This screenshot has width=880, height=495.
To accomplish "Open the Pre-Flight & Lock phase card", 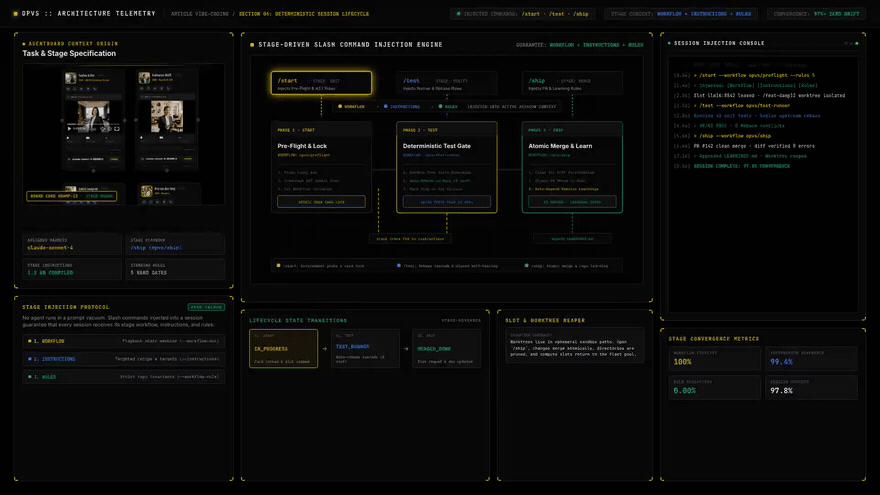I will tap(321, 167).
